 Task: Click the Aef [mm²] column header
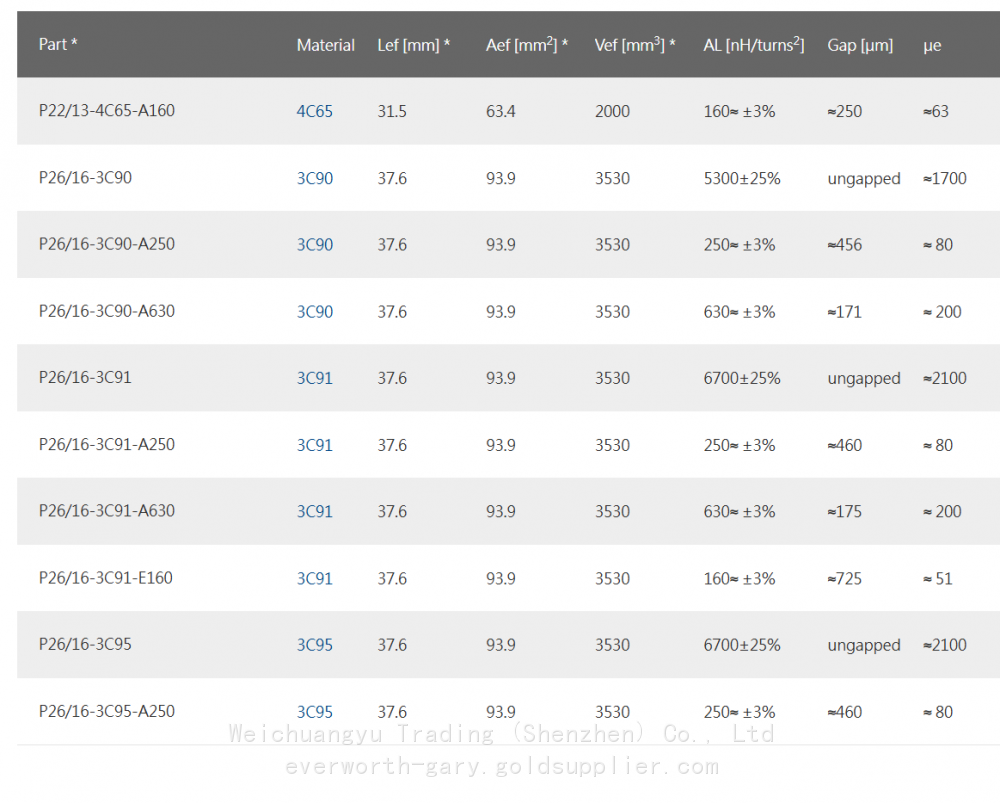(526, 45)
